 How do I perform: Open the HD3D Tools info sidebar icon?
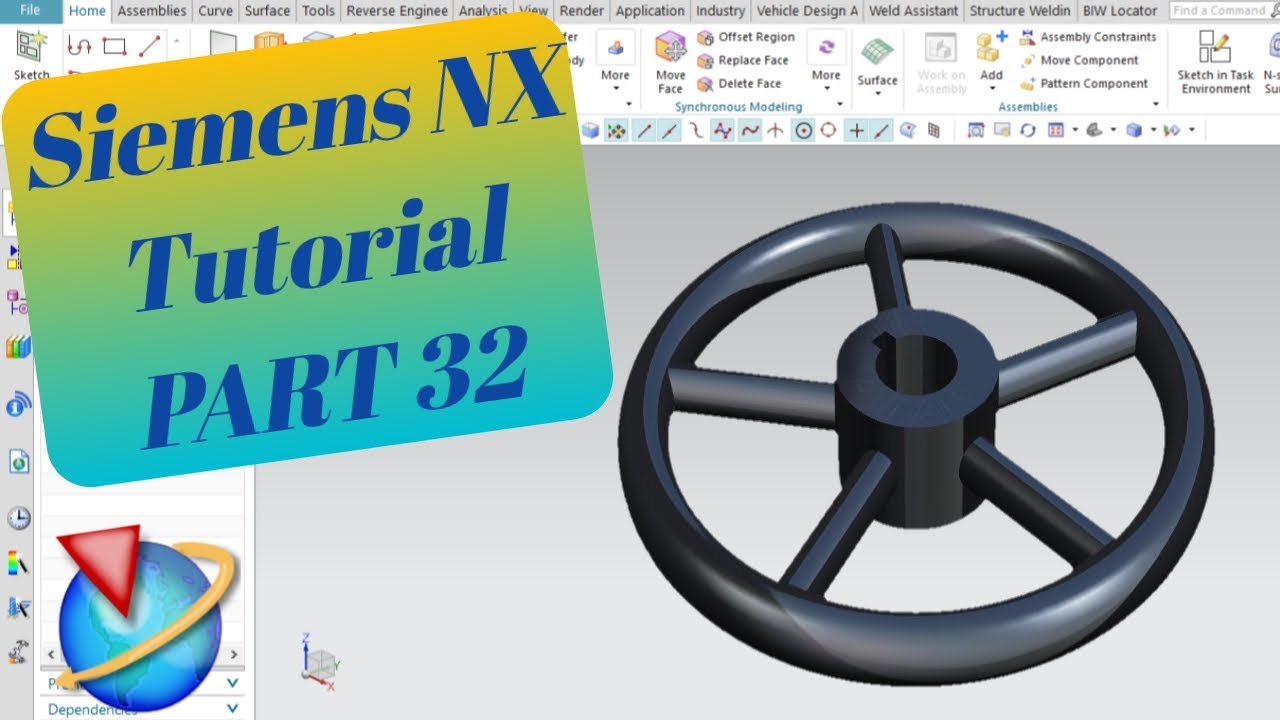[19, 405]
